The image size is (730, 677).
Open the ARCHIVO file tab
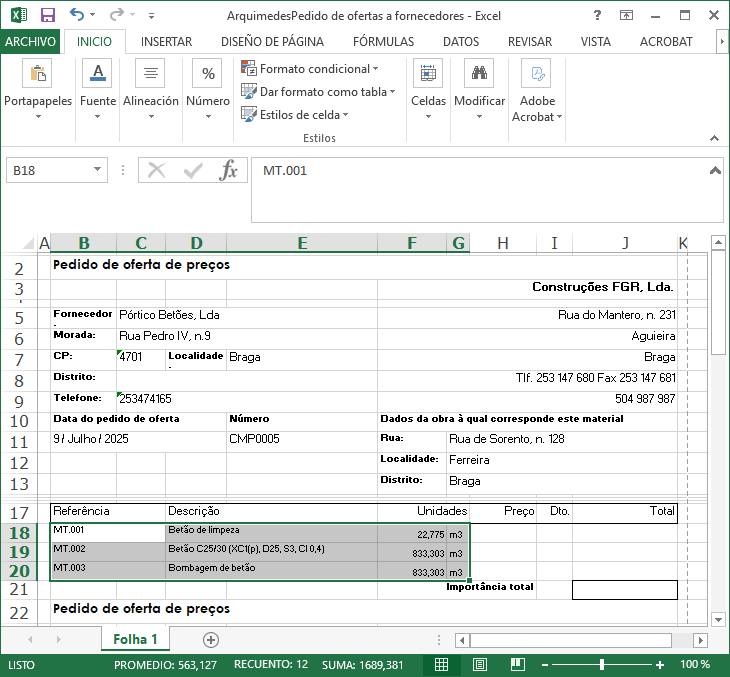pos(30,41)
